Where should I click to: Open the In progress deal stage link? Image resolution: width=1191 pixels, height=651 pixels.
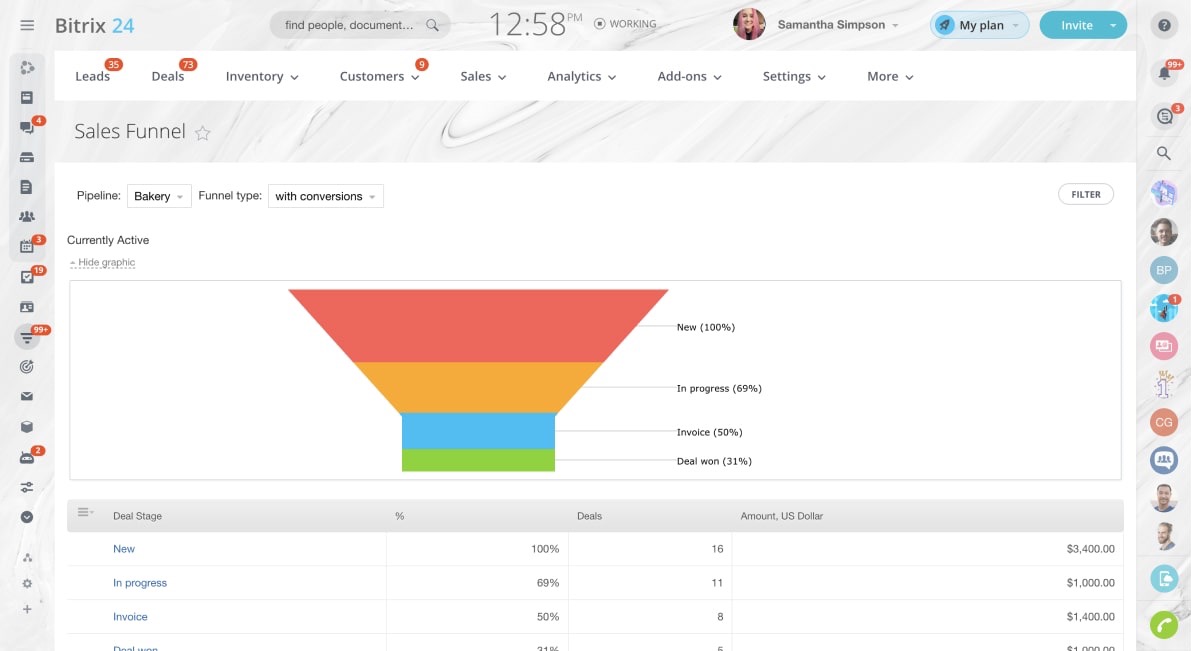140,583
